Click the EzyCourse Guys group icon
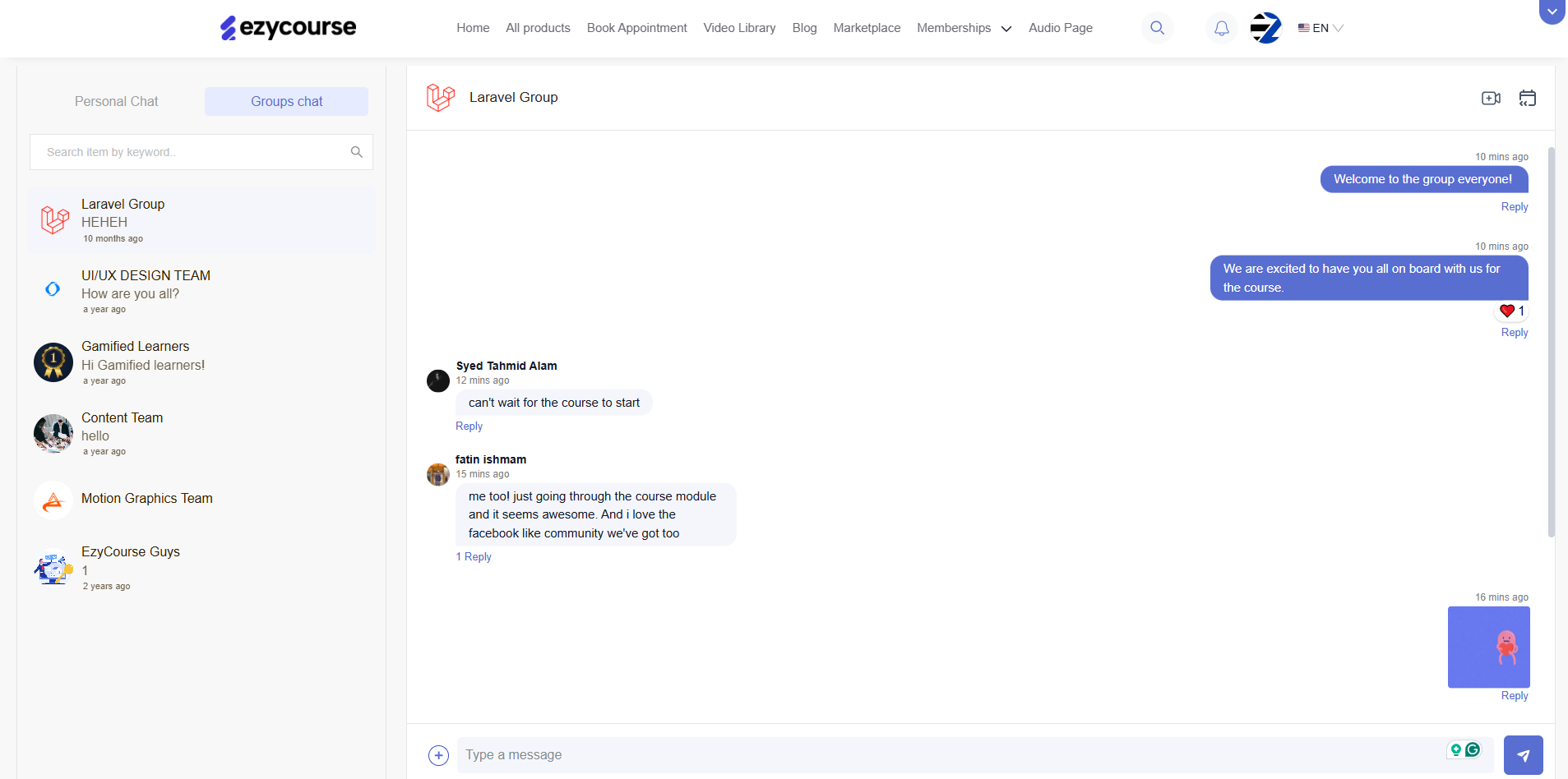Image resolution: width=1568 pixels, height=779 pixels. point(53,568)
